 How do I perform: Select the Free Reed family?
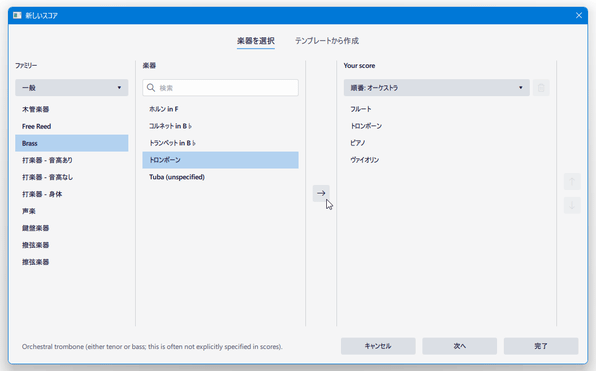(72, 126)
